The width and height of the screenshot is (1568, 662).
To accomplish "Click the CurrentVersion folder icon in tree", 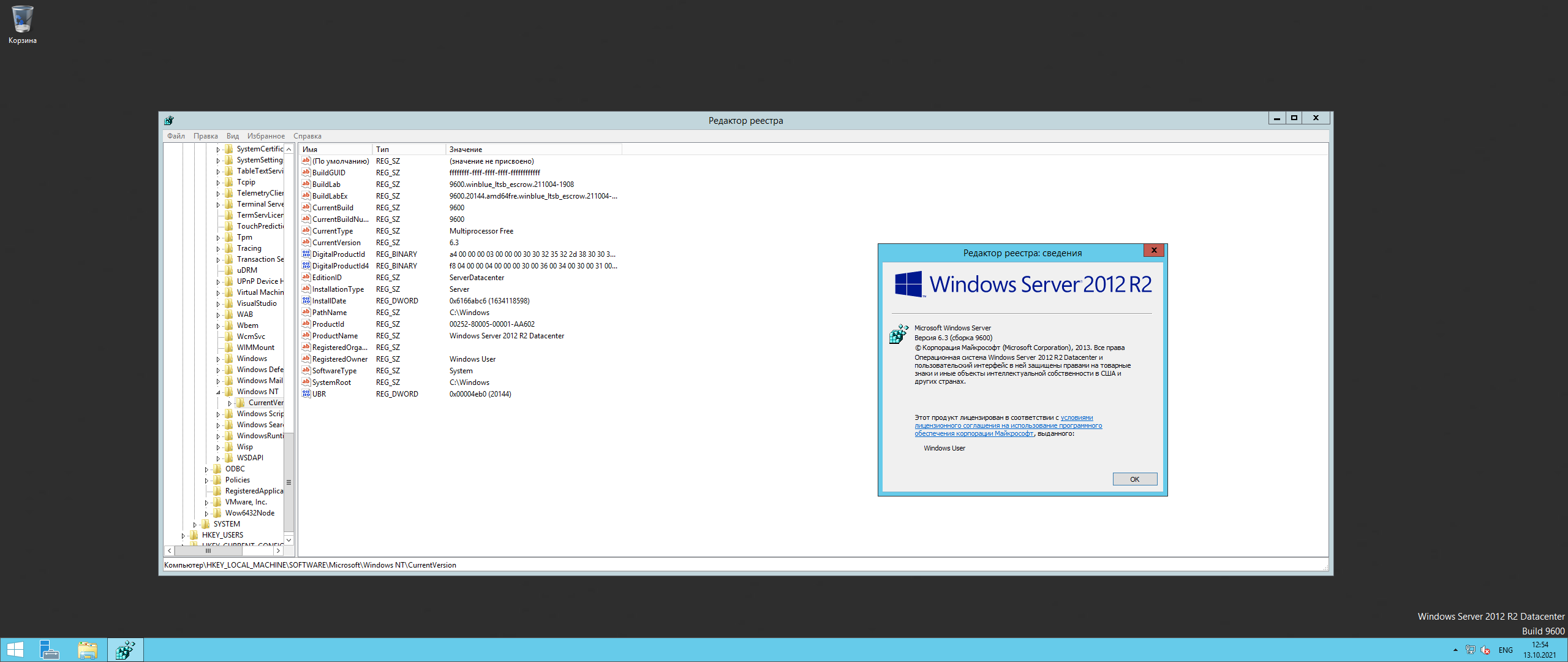I will (x=241, y=403).
